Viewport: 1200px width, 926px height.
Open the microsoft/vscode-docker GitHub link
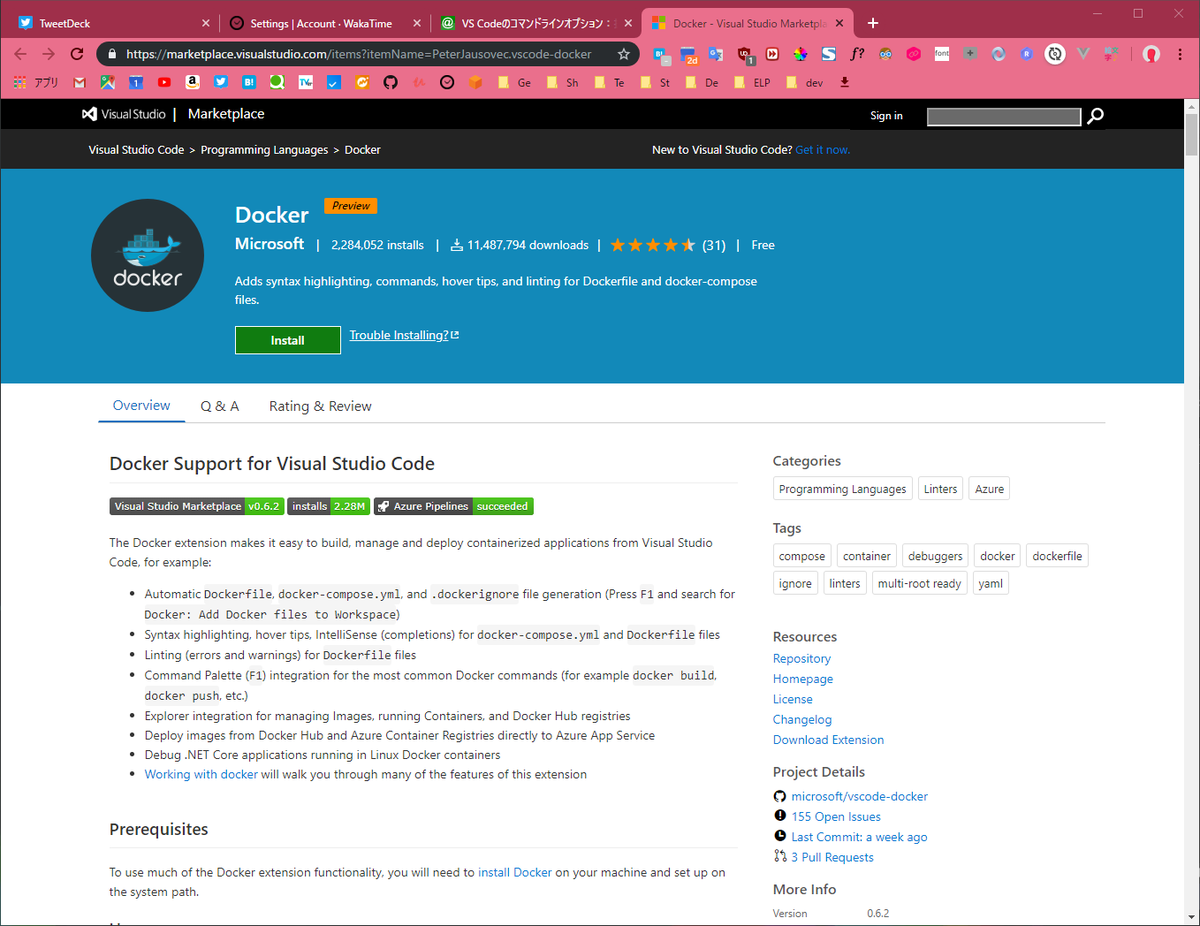[859, 796]
